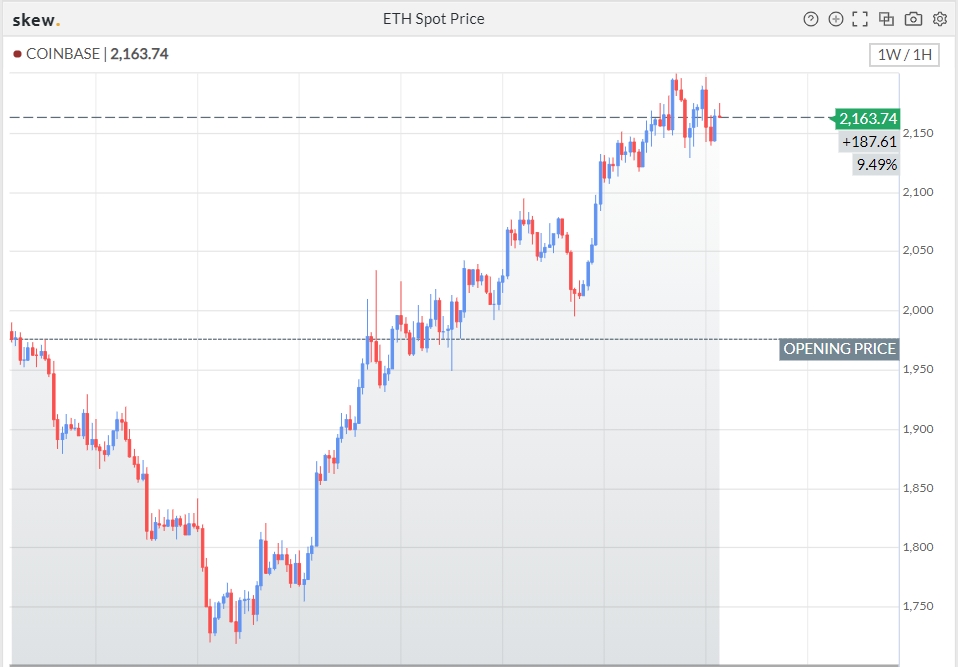Viewport: 958px width, 667px height.
Task: Click the 9.49% percent change label
Action: pos(876,165)
